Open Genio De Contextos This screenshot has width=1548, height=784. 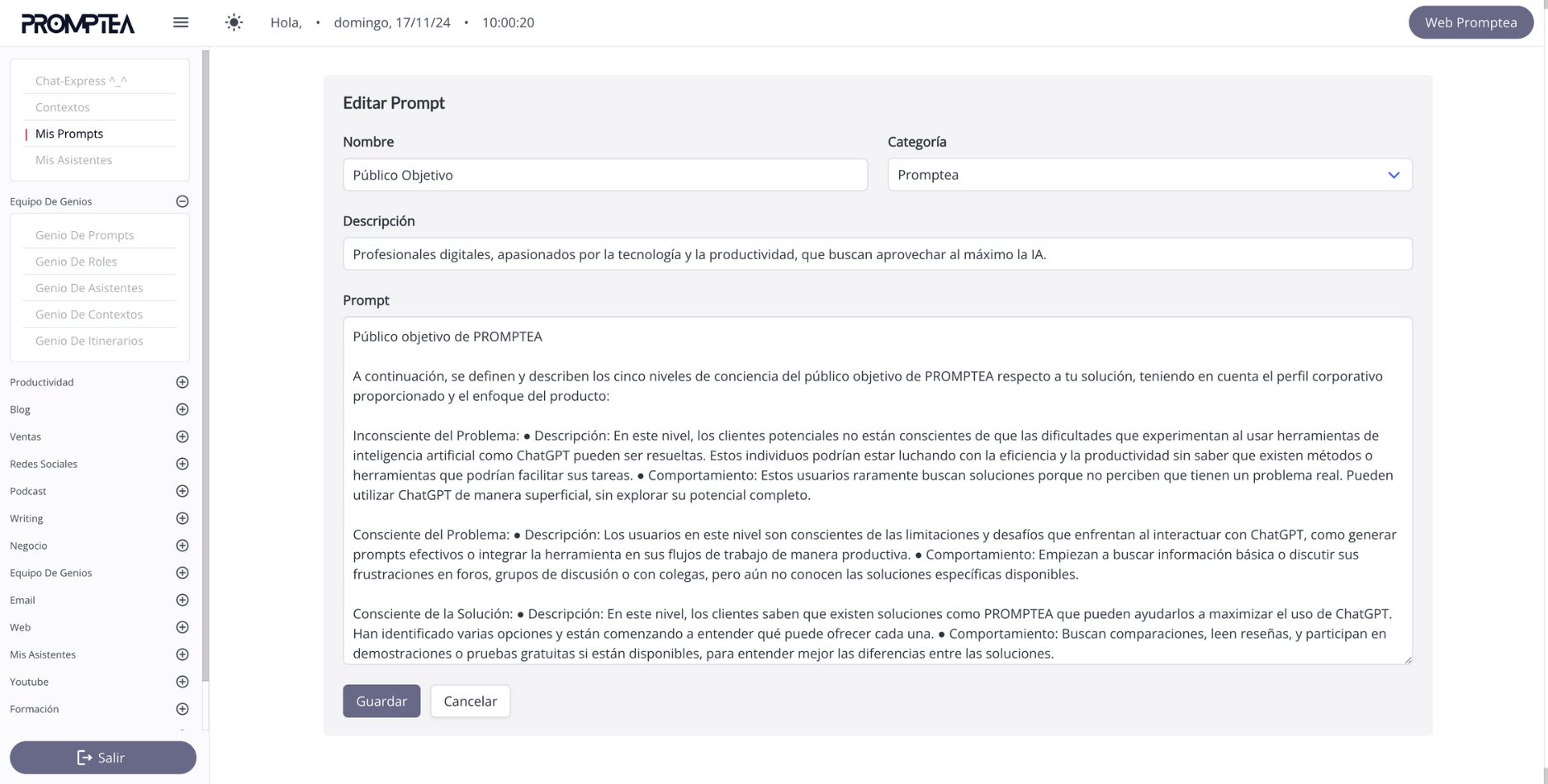click(89, 314)
